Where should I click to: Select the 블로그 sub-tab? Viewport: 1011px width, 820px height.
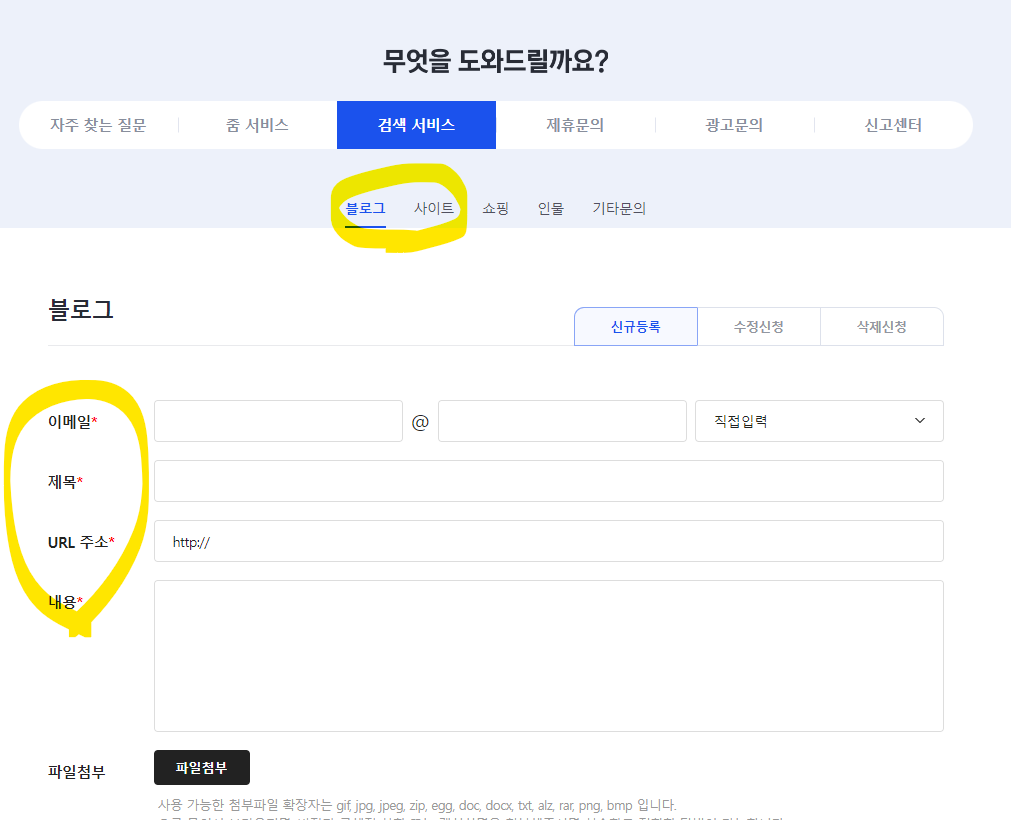tap(365, 207)
